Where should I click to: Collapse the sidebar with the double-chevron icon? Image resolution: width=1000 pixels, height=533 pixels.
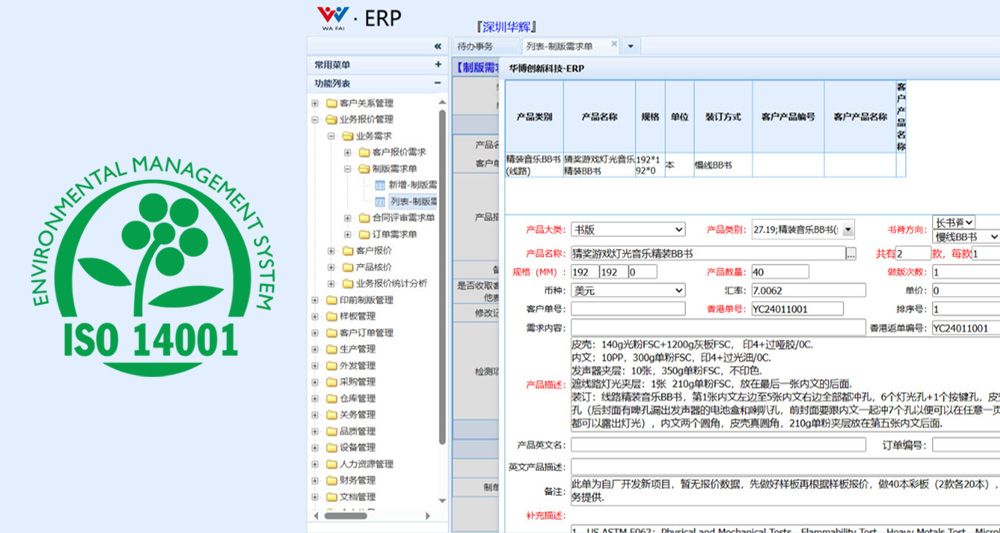pyautogui.click(x=438, y=46)
